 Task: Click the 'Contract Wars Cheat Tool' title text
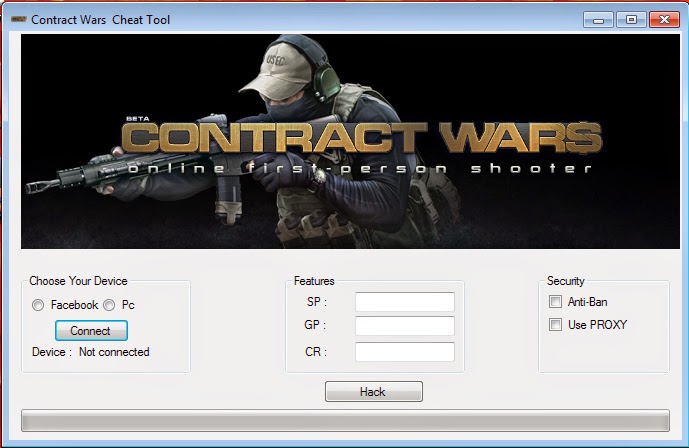pos(101,20)
